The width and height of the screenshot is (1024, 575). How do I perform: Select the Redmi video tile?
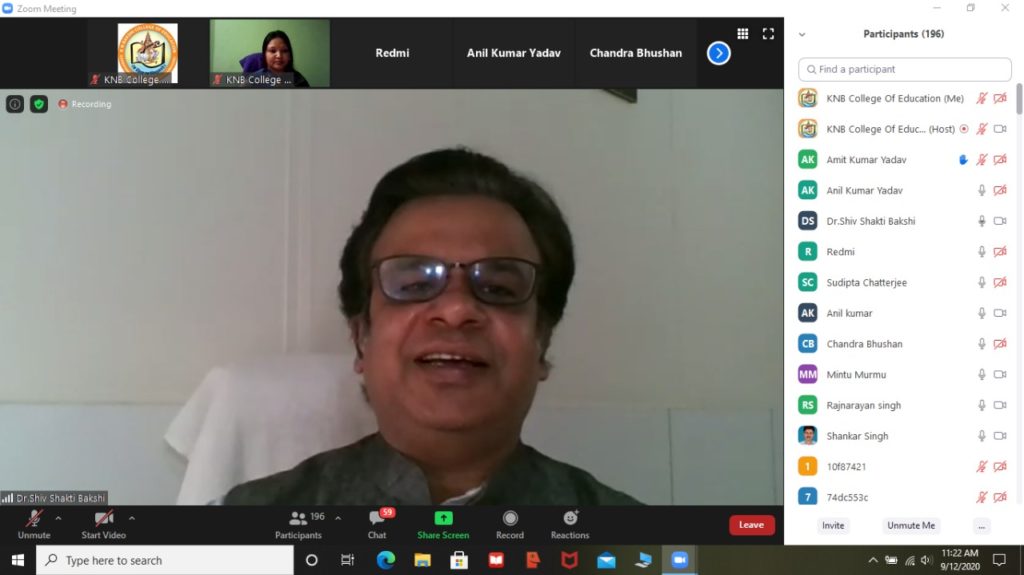pyautogui.click(x=392, y=53)
